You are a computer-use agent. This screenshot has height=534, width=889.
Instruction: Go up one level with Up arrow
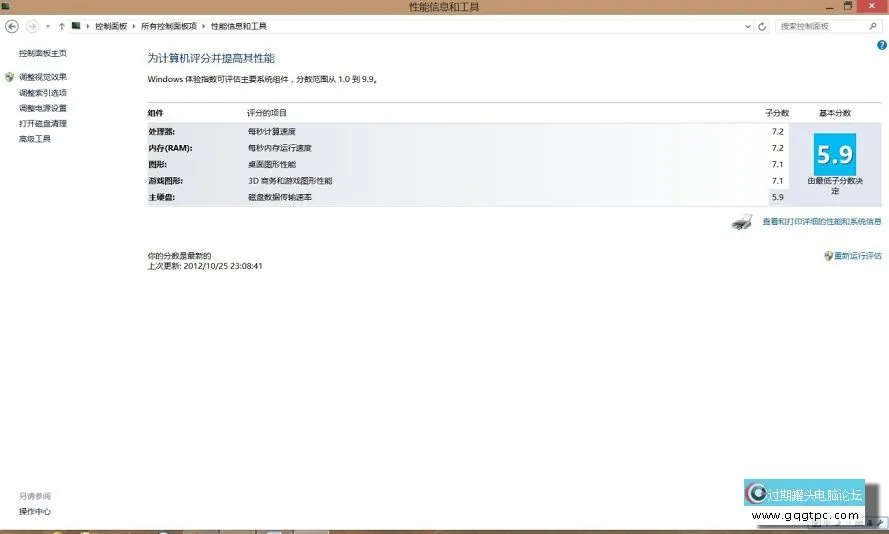click(x=61, y=27)
